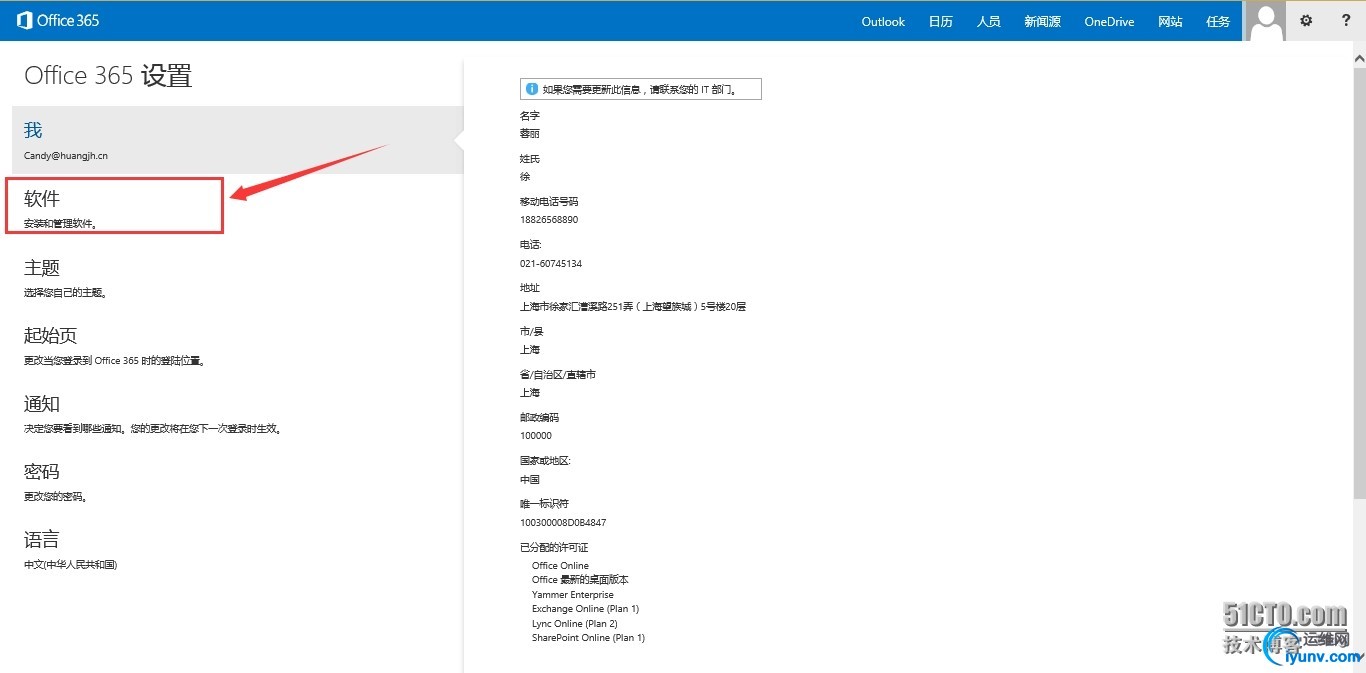Image resolution: width=1366 pixels, height=673 pixels.
Task: Open the help question mark icon
Action: click(x=1346, y=20)
